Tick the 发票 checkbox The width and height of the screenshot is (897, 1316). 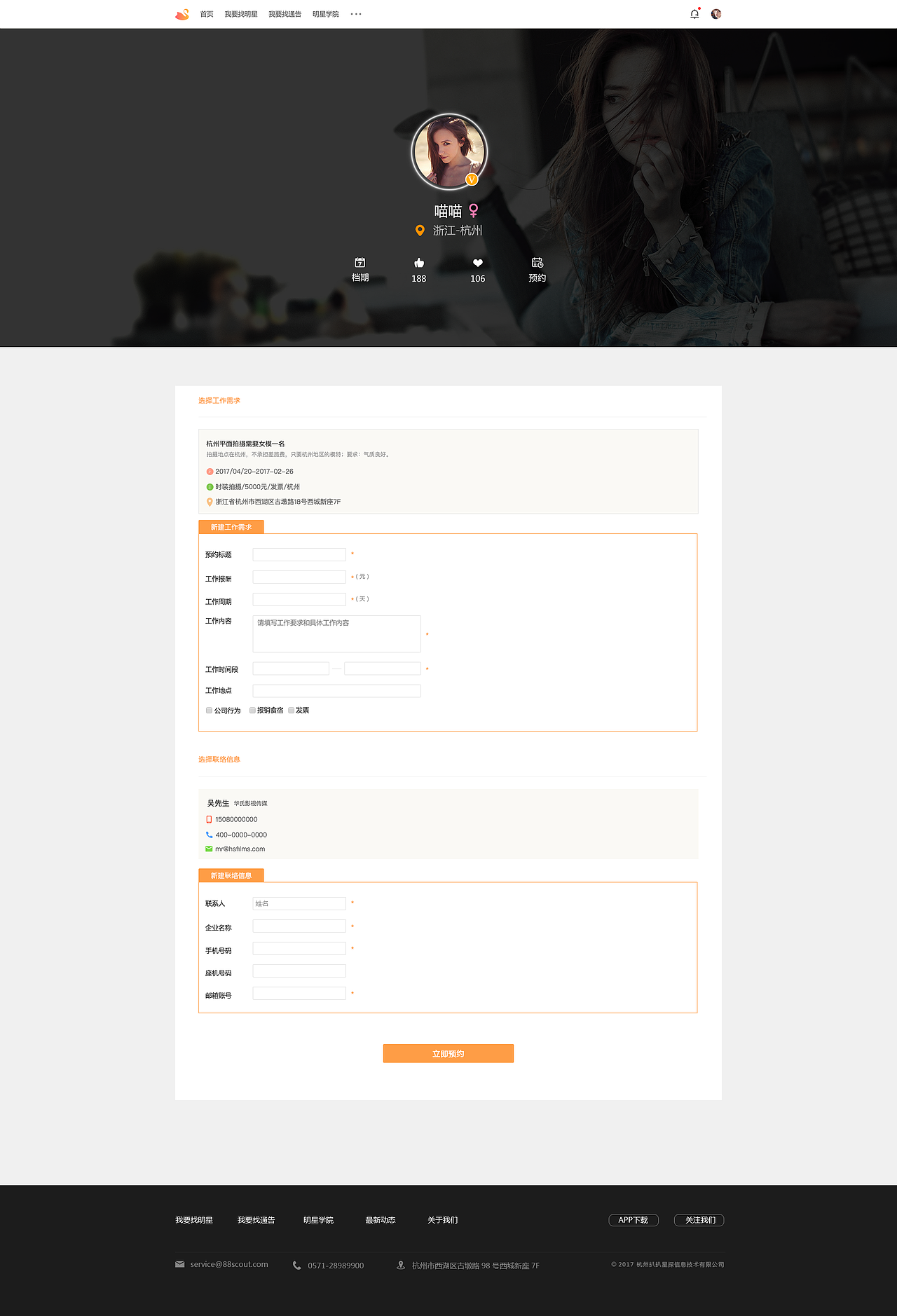pos(291,710)
